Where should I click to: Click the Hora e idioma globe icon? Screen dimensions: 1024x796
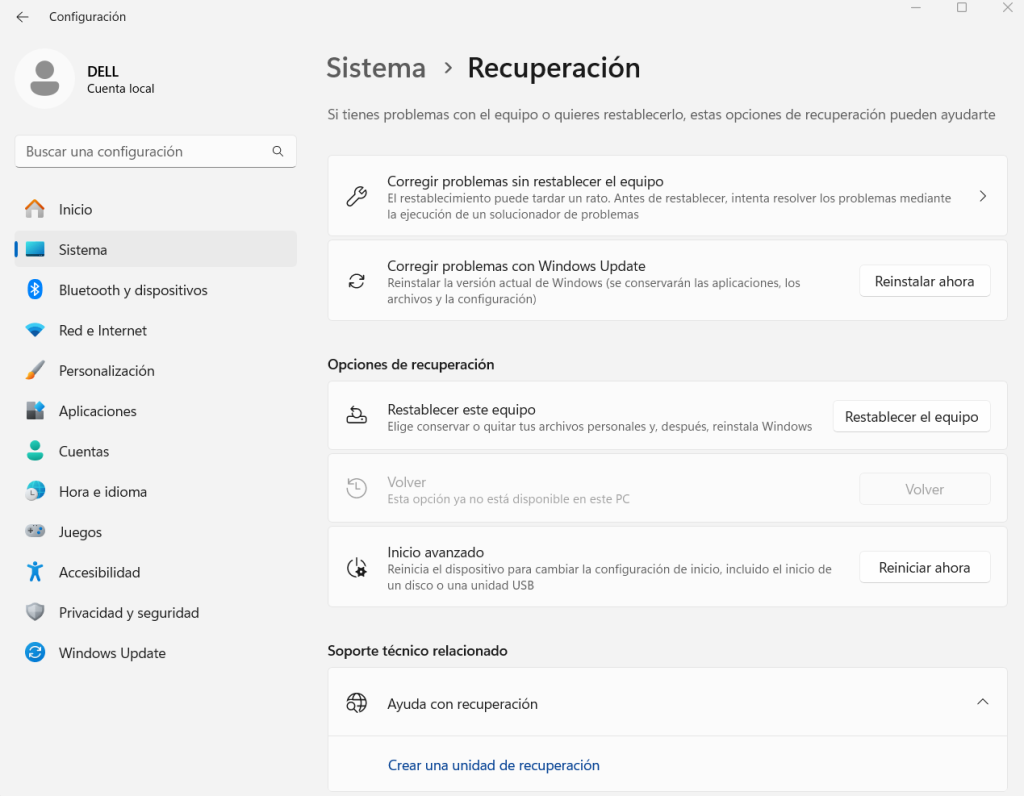(35, 491)
